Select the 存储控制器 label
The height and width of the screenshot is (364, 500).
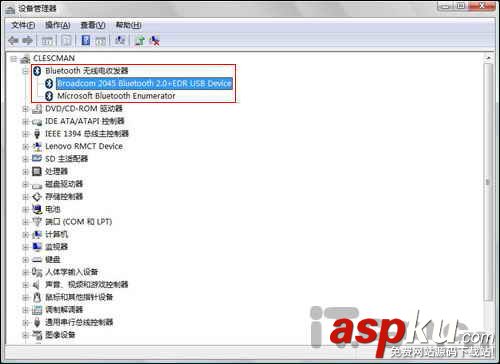pyautogui.click(x=64, y=197)
